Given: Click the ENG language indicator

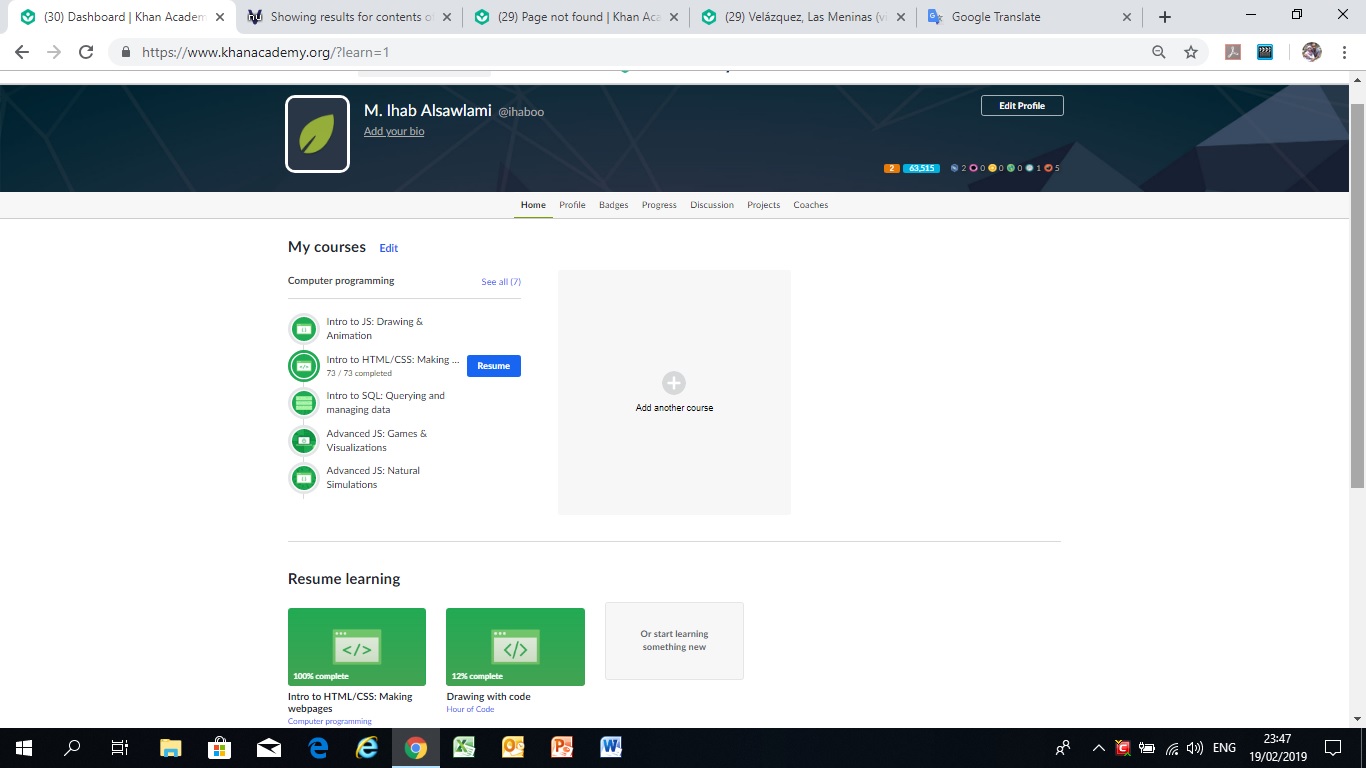Looking at the screenshot, I should tap(1224, 748).
